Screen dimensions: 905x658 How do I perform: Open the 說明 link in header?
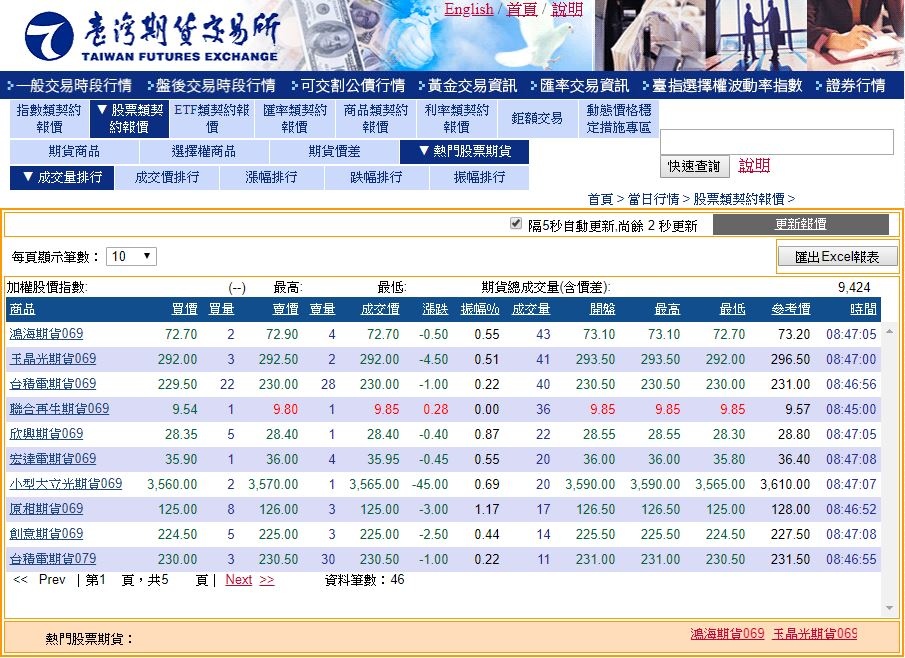(567, 9)
